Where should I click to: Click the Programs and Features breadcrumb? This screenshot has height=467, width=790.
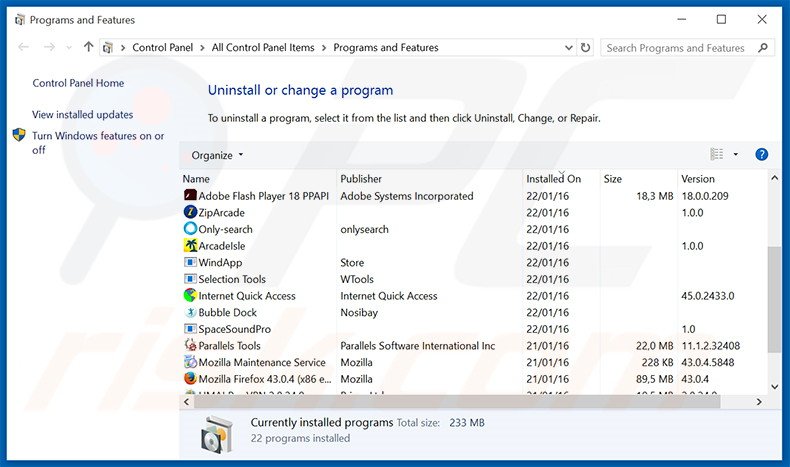pyautogui.click(x=386, y=47)
